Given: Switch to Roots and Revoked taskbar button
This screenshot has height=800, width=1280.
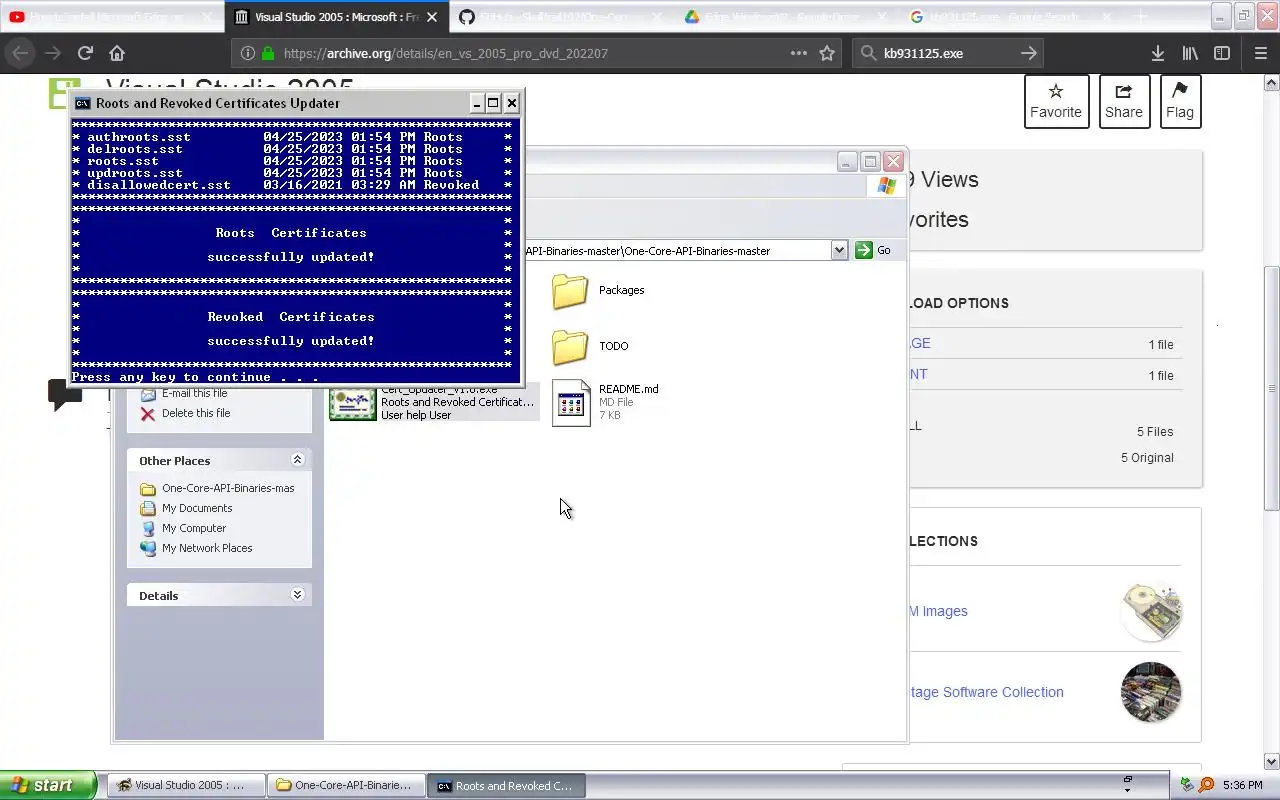Looking at the screenshot, I should point(507,785).
